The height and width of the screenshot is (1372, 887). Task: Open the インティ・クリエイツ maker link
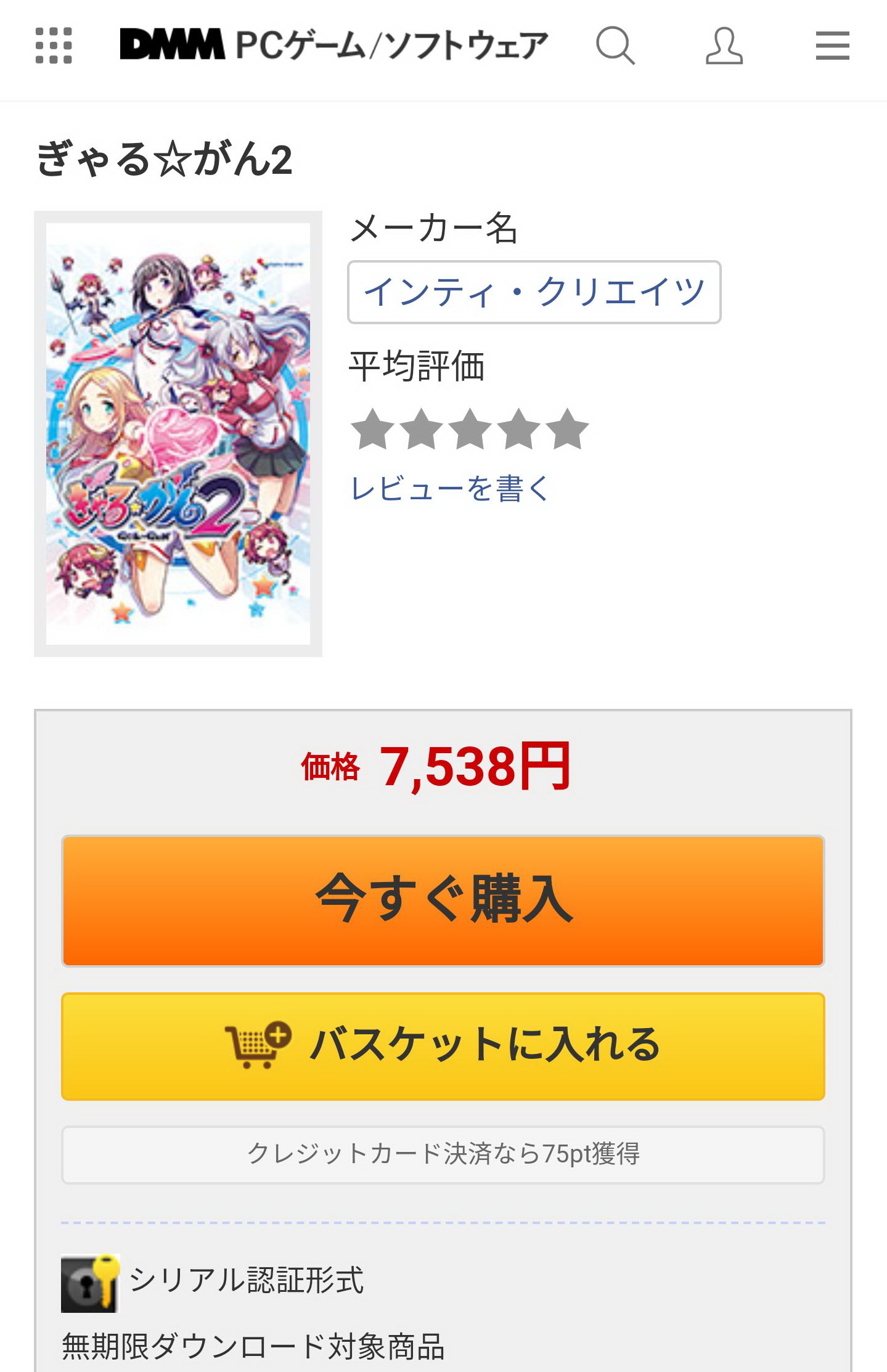(x=534, y=292)
